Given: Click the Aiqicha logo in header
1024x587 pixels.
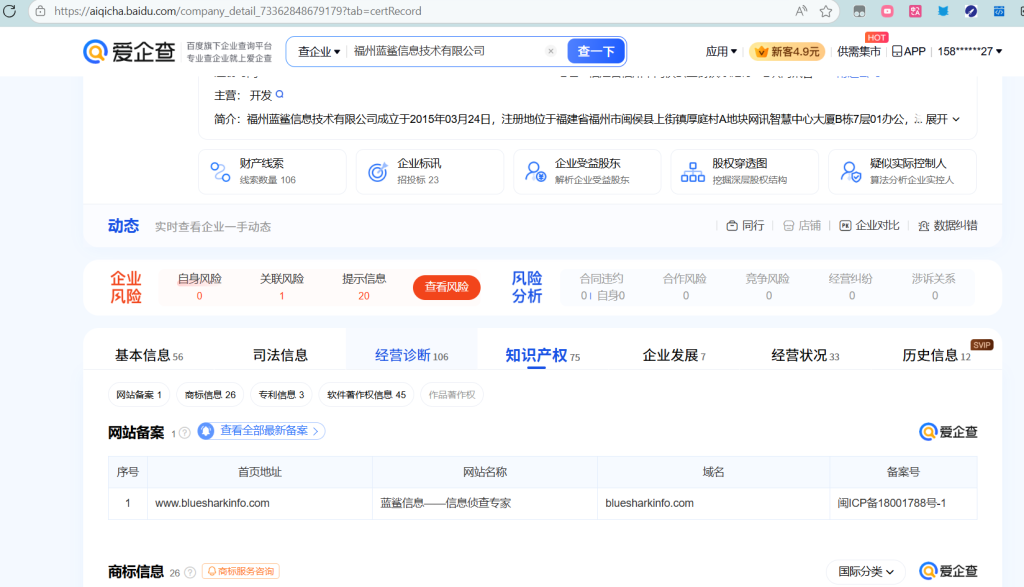Looking at the screenshot, I should [x=128, y=52].
